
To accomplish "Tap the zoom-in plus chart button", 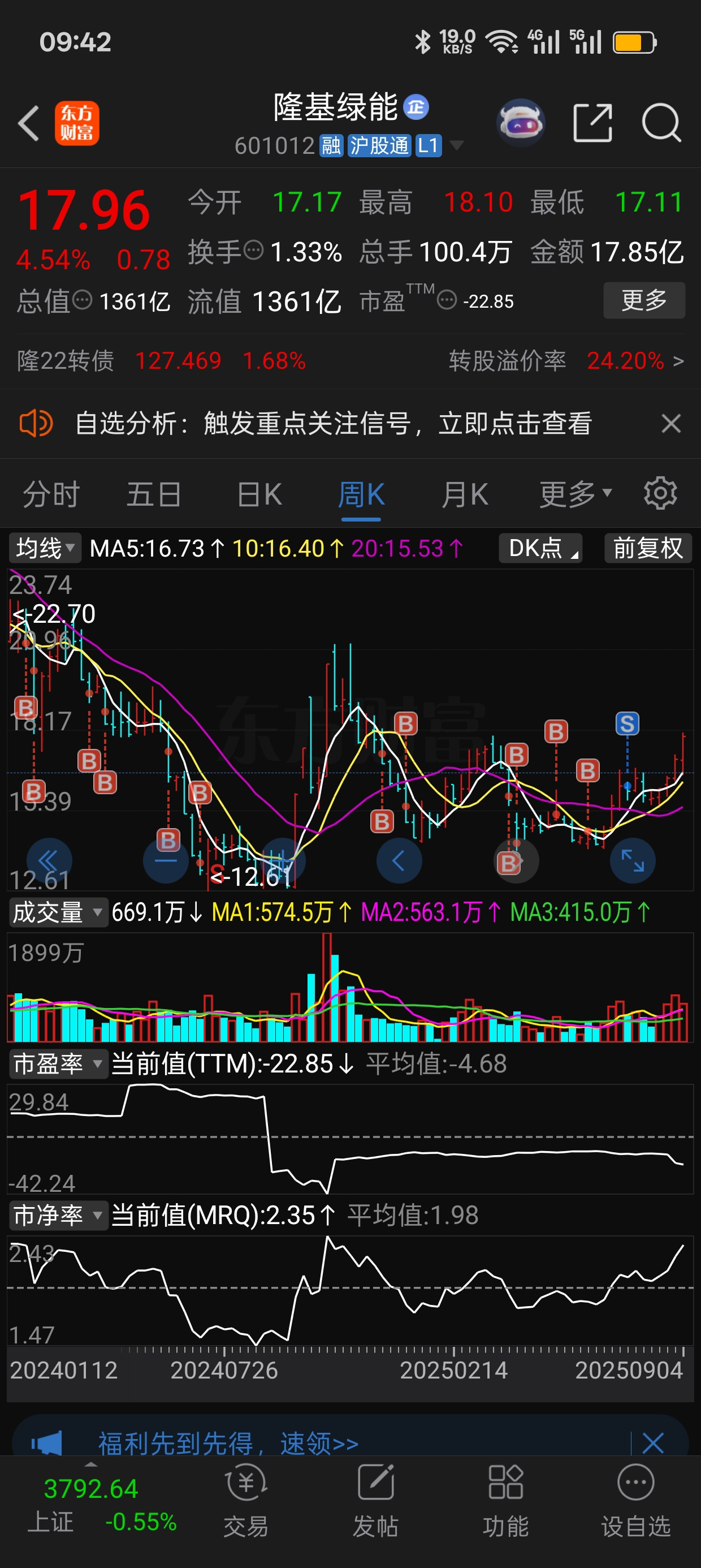I will (x=282, y=861).
